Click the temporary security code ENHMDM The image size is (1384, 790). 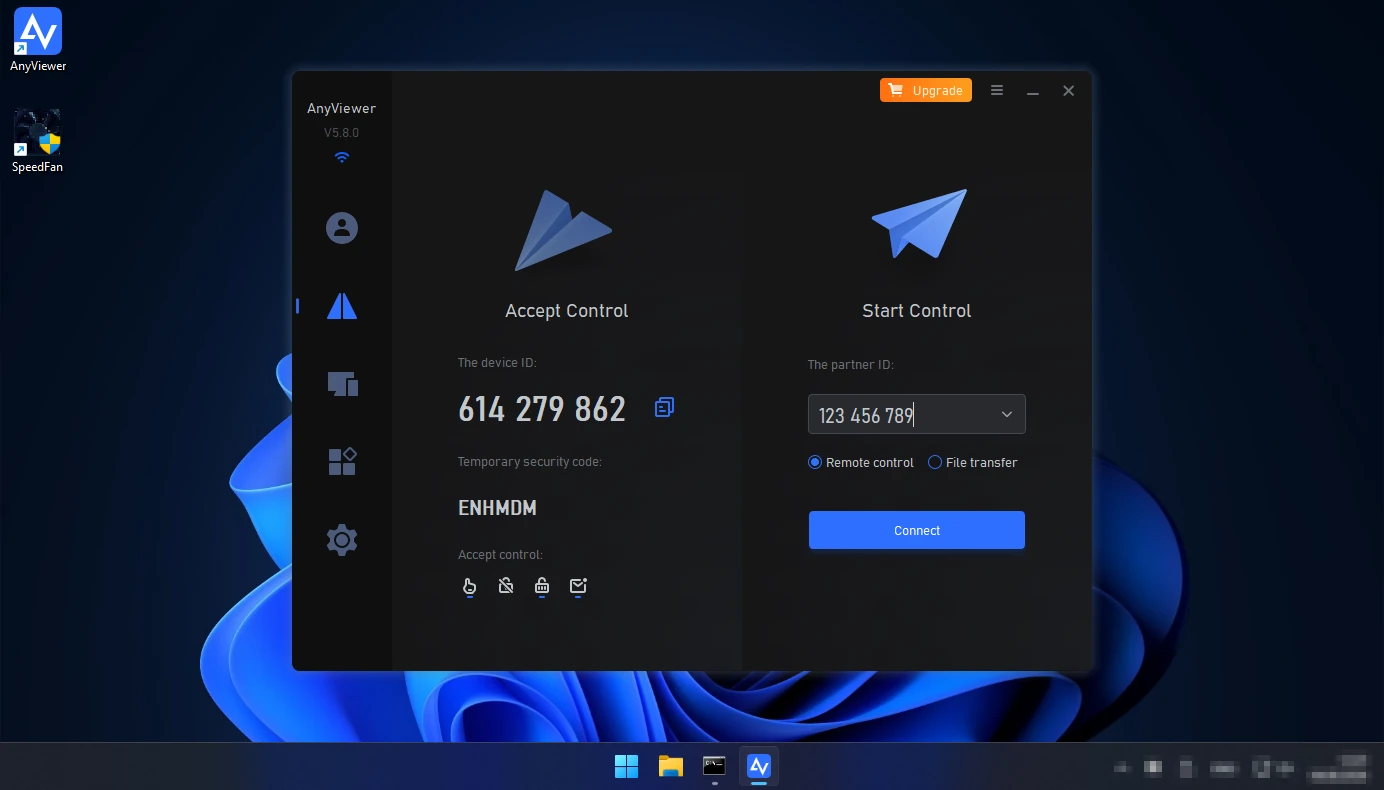(498, 508)
